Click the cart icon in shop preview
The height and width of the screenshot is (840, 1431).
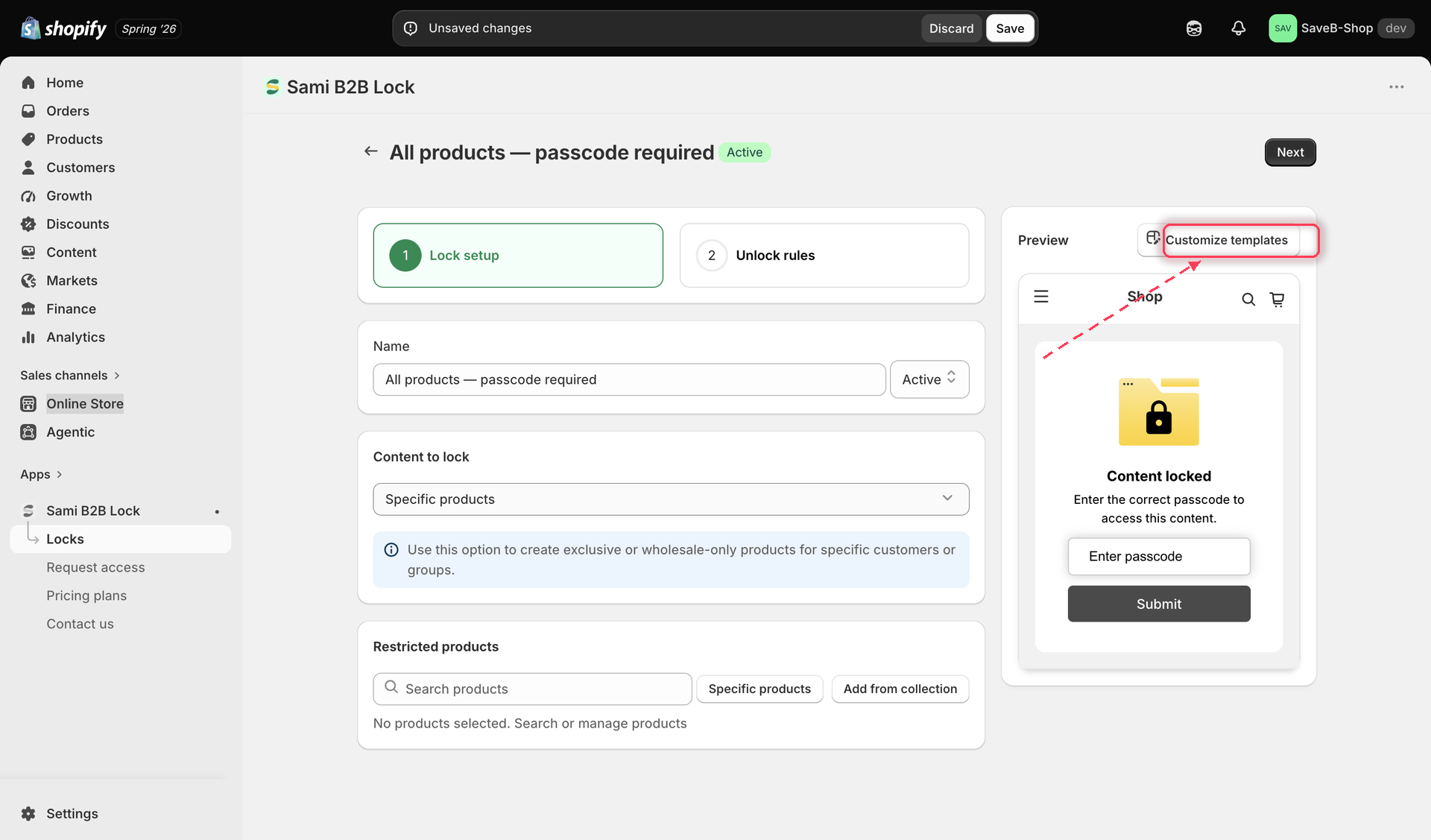[1277, 300]
